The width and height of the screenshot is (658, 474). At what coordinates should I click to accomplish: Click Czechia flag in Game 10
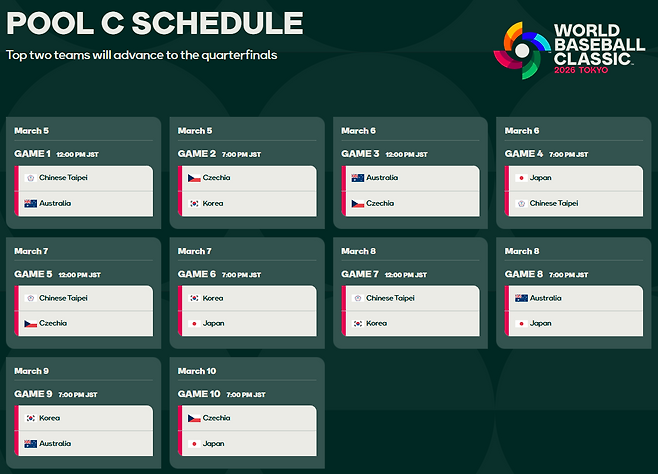pos(194,418)
